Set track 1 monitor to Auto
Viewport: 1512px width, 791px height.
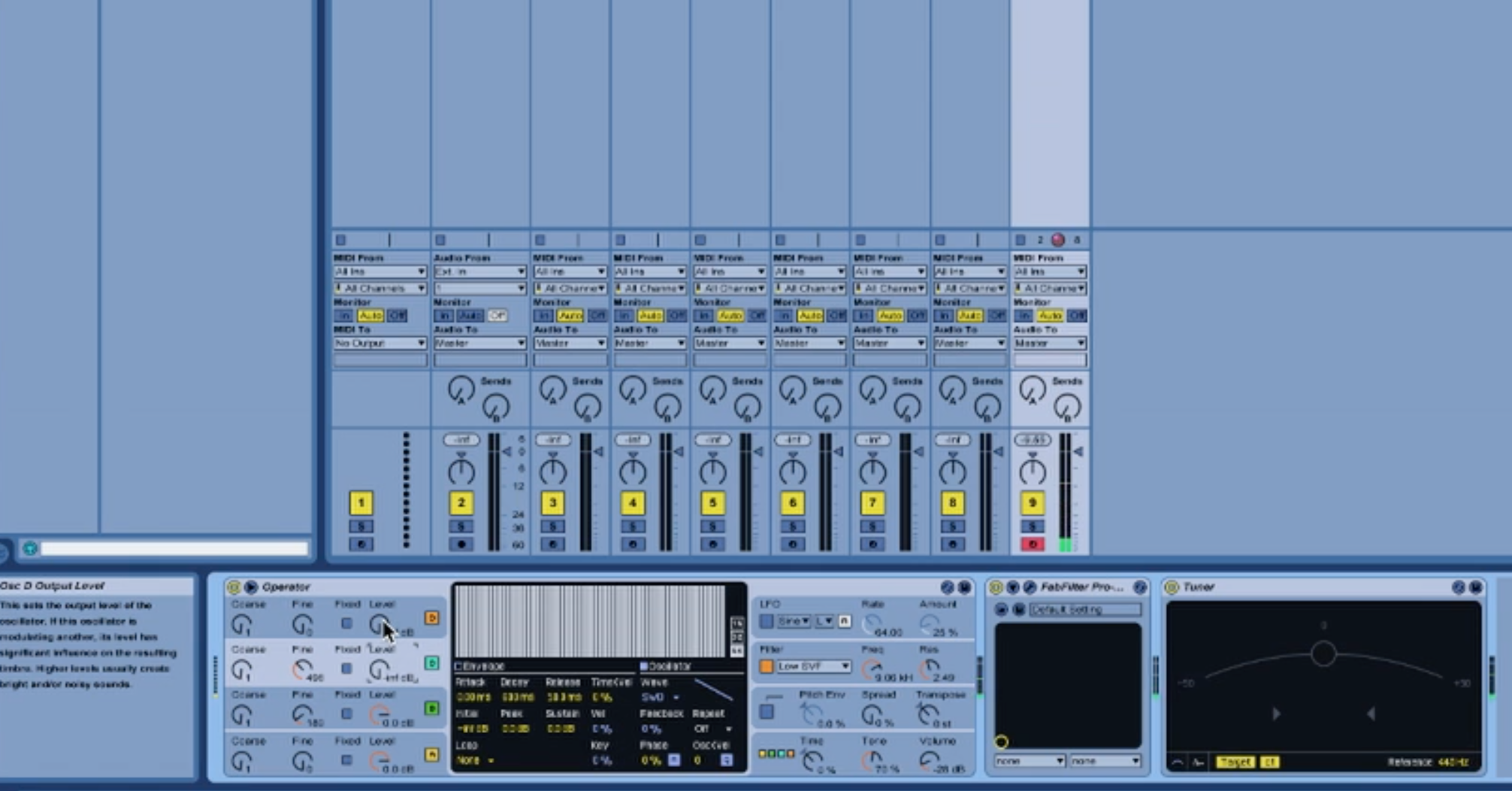[370, 316]
